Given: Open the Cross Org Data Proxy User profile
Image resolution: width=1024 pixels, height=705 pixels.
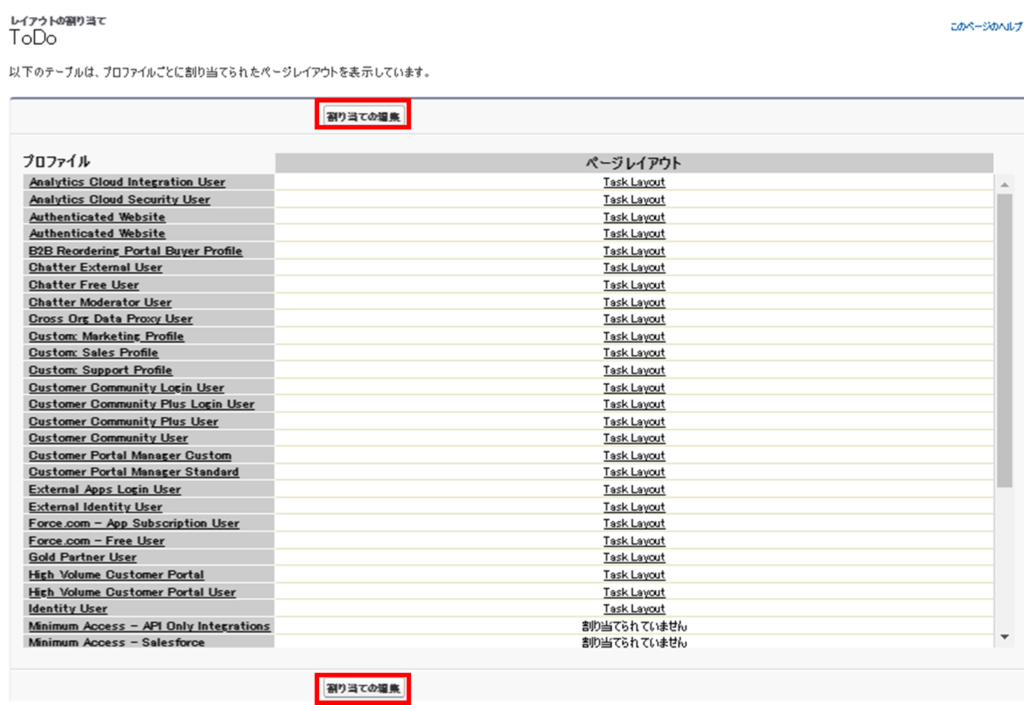Looking at the screenshot, I should [110, 319].
